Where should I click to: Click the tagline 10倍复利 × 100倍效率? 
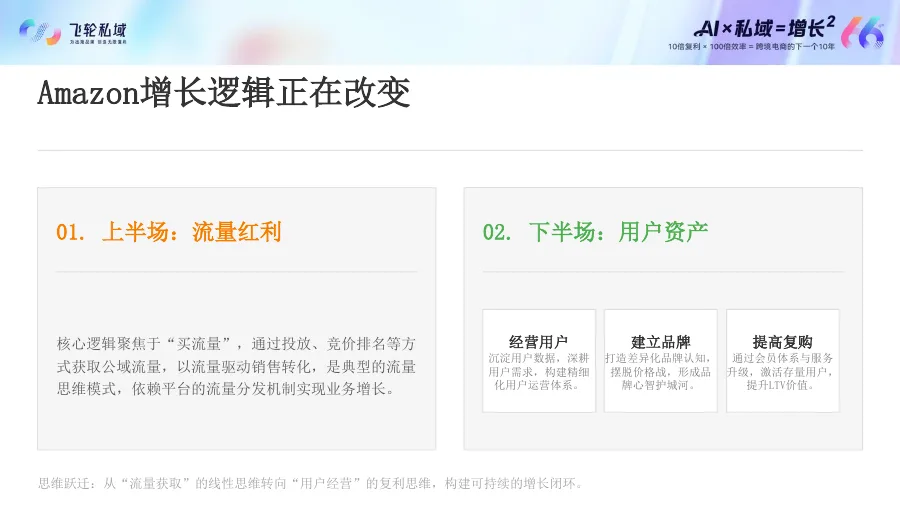click(751, 47)
